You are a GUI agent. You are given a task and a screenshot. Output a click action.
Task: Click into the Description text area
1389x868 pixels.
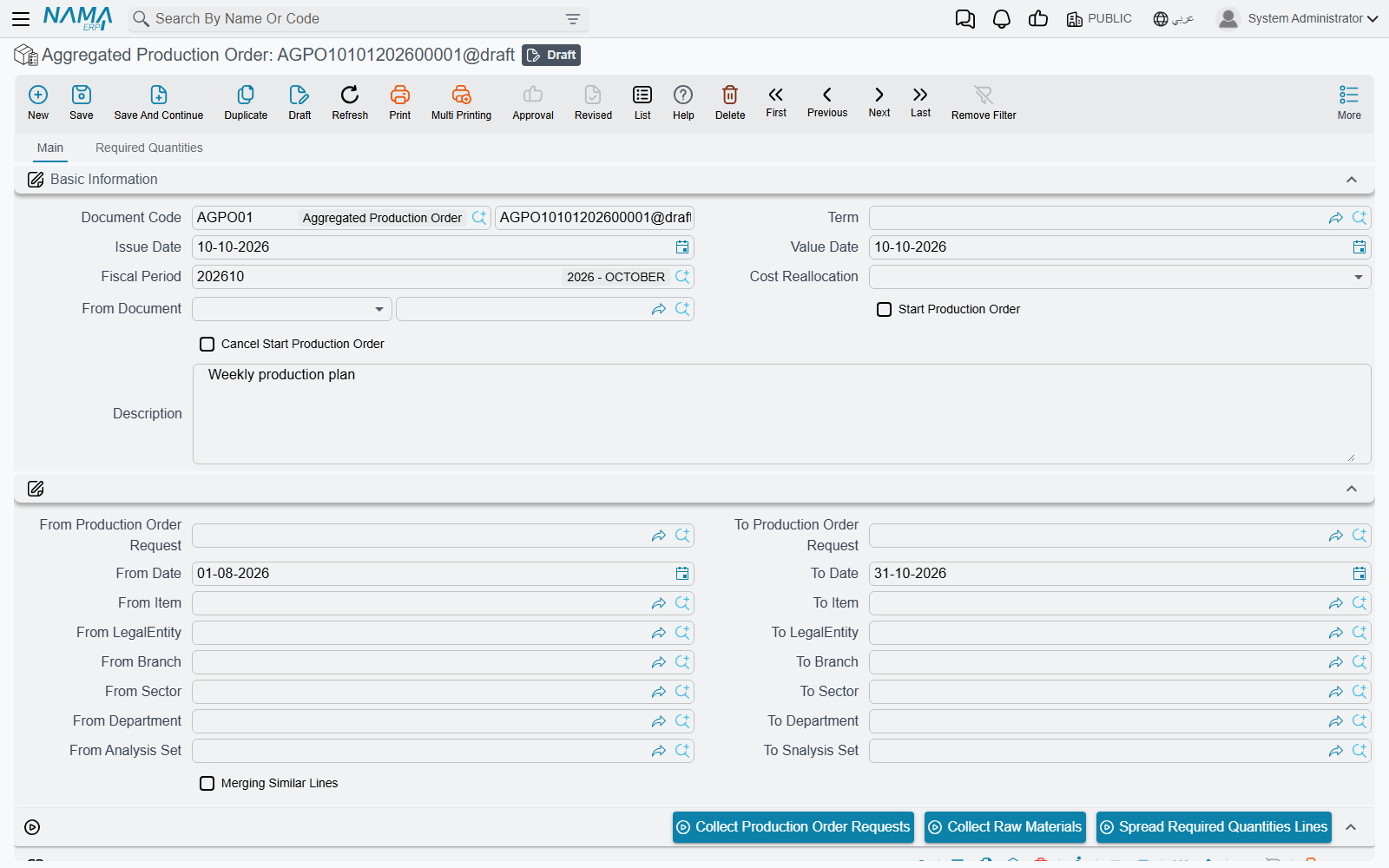pyautogui.click(x=781, y=414)
